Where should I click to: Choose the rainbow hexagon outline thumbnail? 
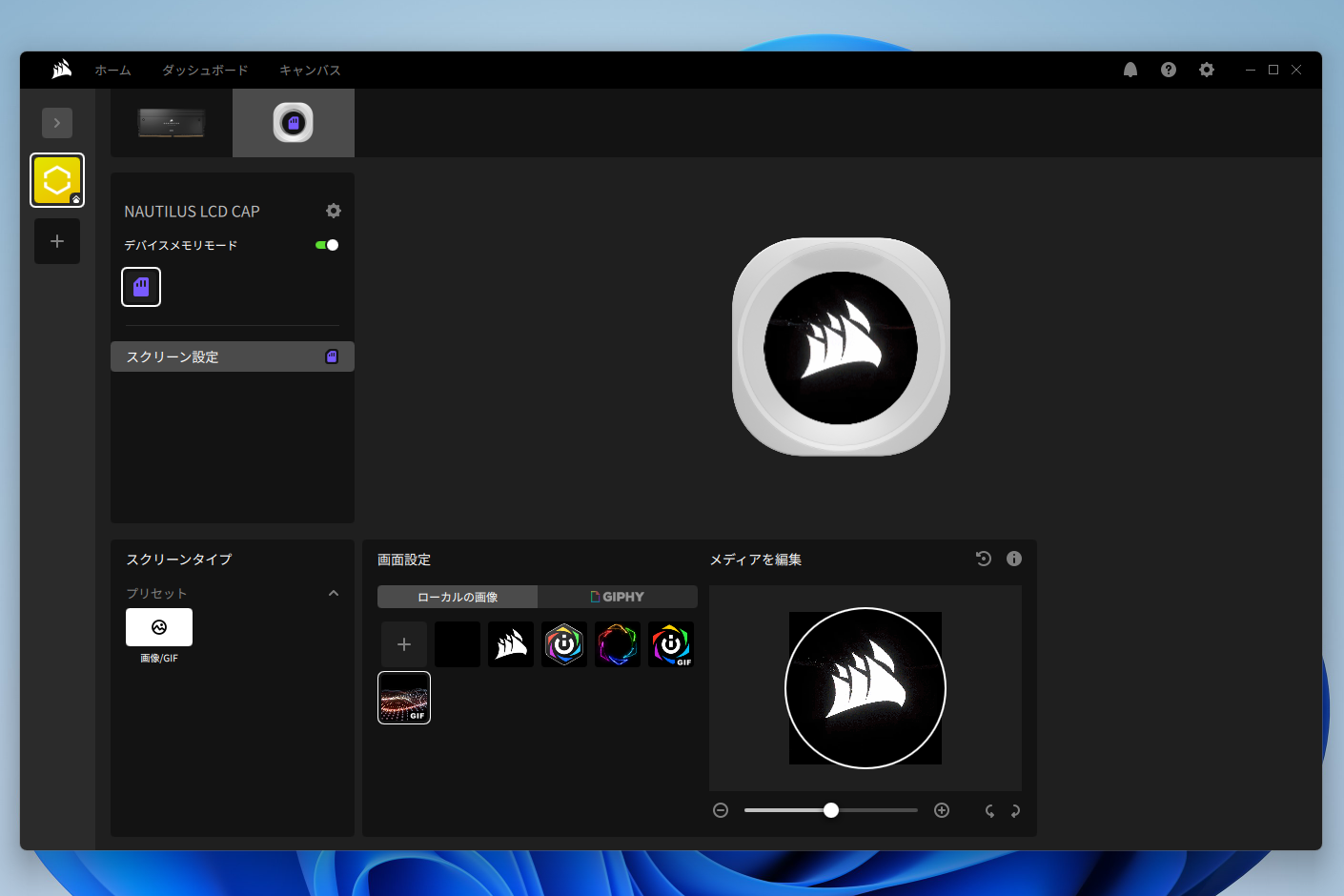click(618, 644)
